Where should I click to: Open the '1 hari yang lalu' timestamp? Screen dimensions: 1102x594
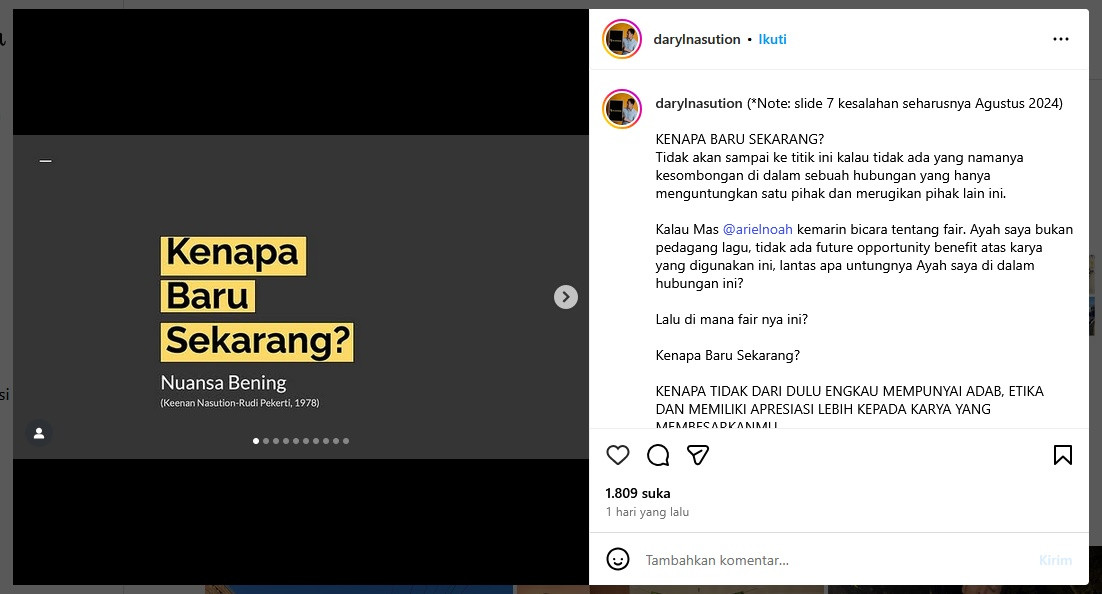tap(647, 512)
